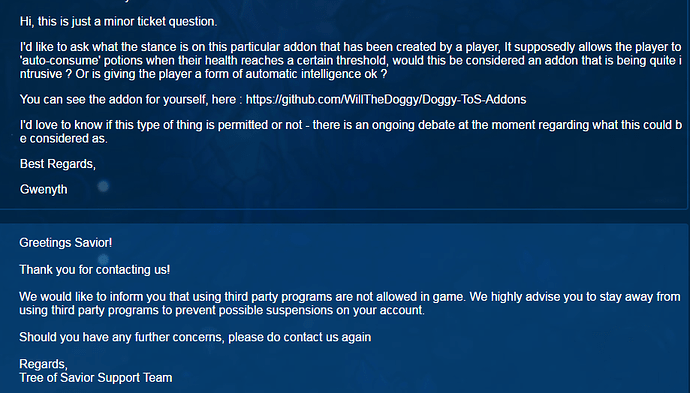Click "Tree of Savior Support Team" signature
Viewport: 690px width, 393px height.
point(96,378)
